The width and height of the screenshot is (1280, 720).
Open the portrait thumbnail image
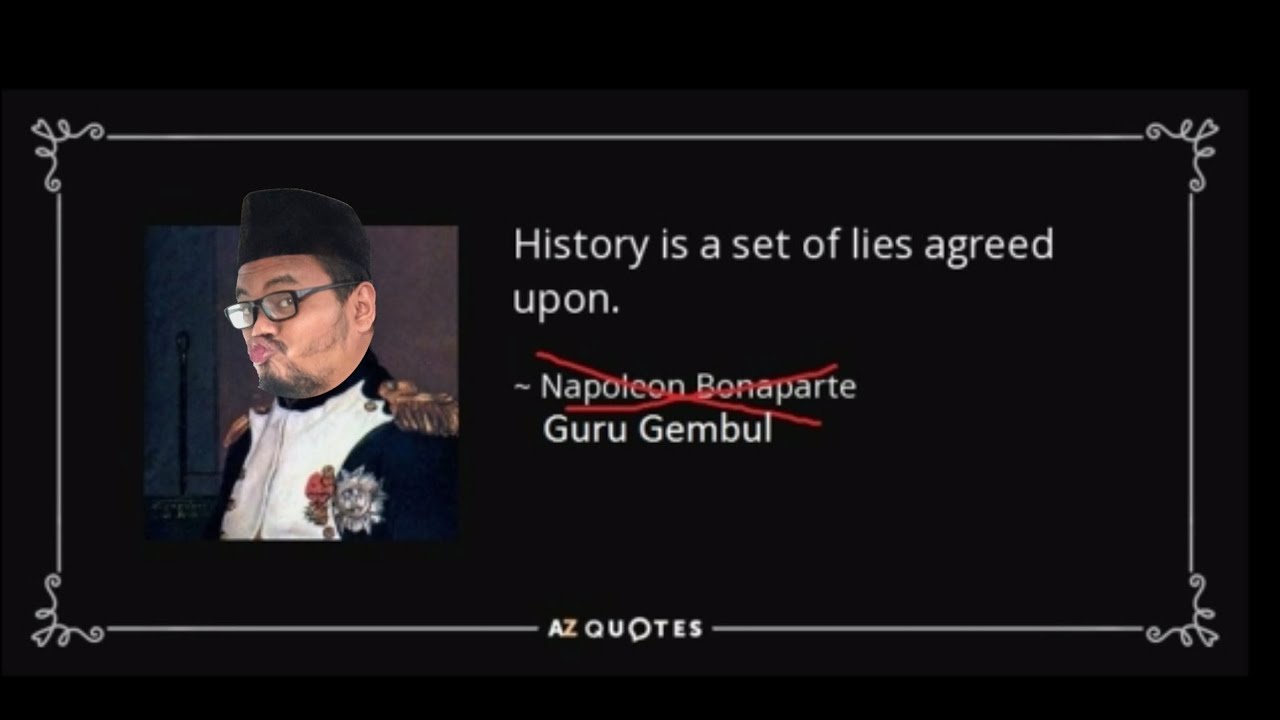(x=302, y=382)
